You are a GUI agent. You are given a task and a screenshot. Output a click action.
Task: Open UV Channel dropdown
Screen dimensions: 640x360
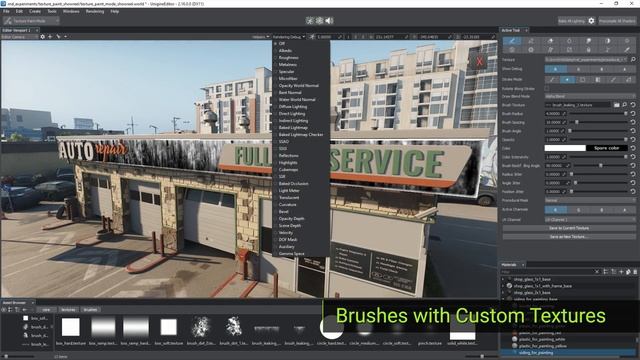[590, 219]
